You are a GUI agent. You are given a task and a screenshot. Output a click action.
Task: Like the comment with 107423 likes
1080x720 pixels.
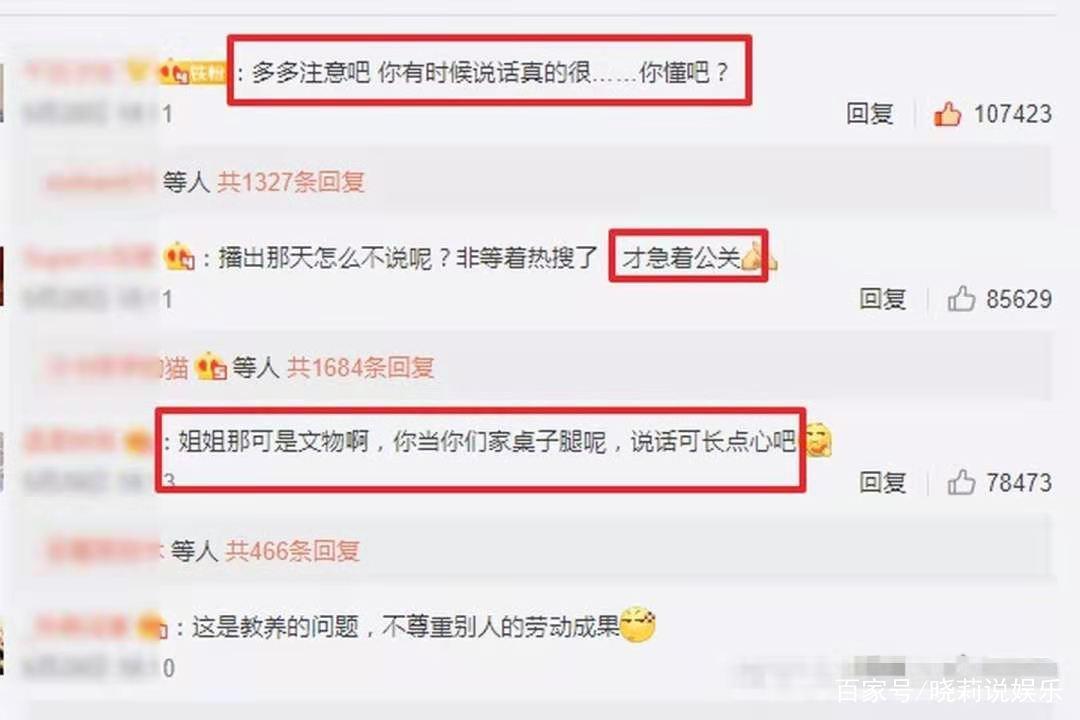coord(948,114)
